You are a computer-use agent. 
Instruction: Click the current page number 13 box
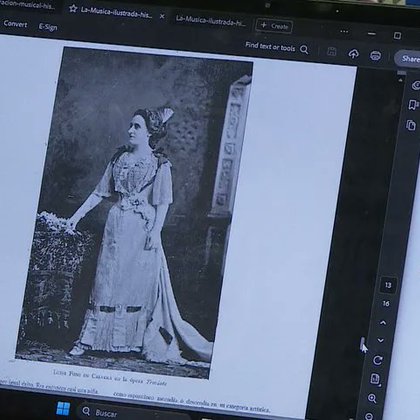coord(388,285)
